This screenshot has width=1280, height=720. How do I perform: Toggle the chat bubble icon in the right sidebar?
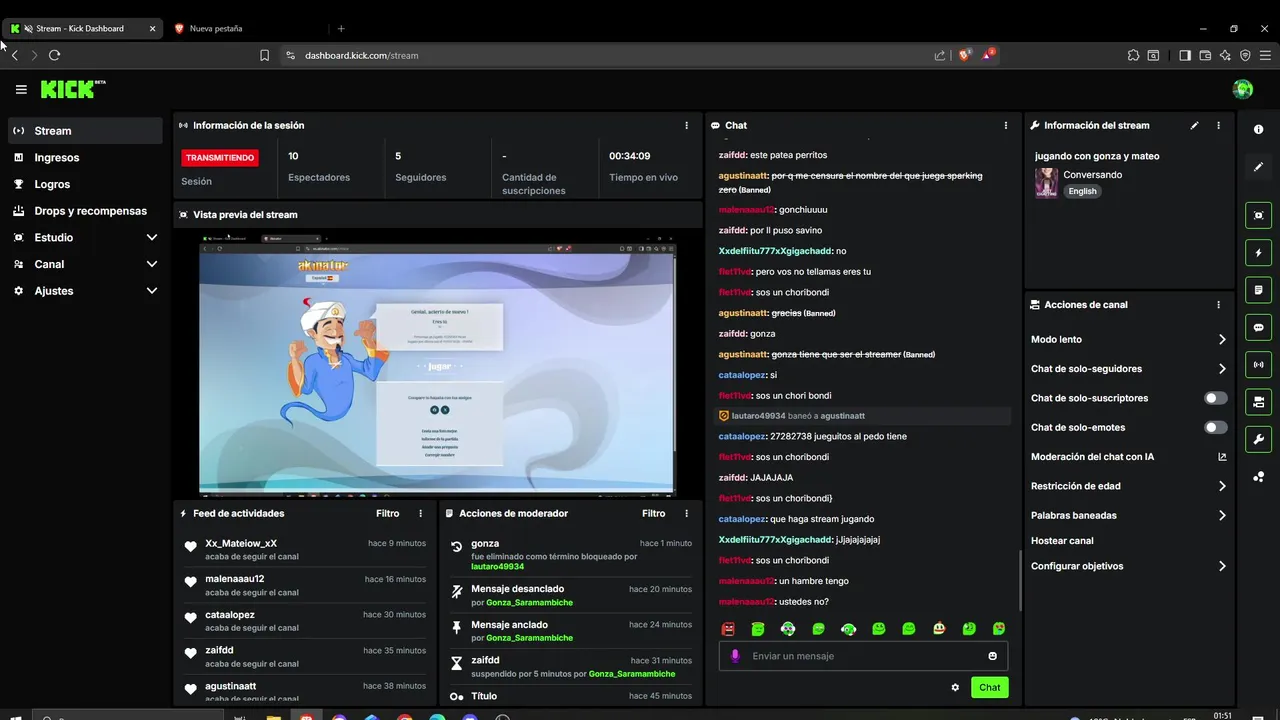click(1259, 327)
